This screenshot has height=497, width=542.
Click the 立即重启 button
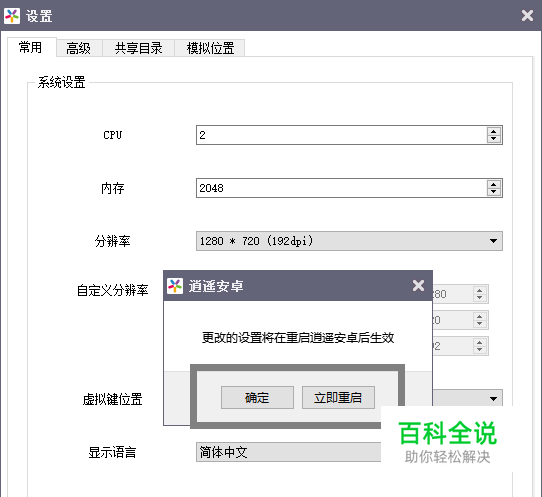[338, 397]
